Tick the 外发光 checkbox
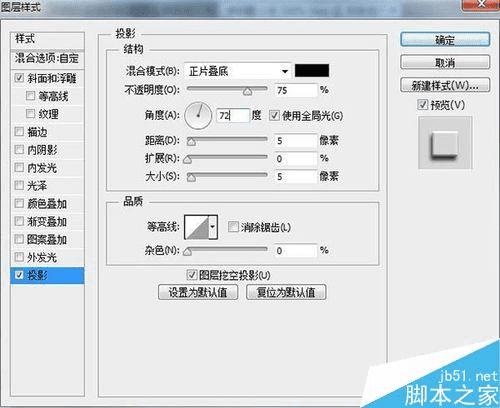500x408 pixels. 19,257
